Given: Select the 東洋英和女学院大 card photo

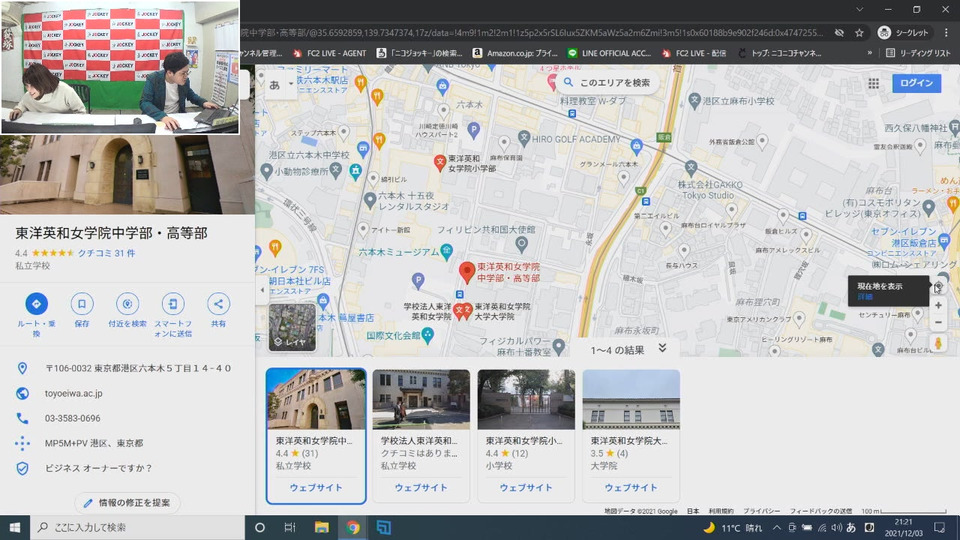Looking at the screenshot, I should (631, 399).
